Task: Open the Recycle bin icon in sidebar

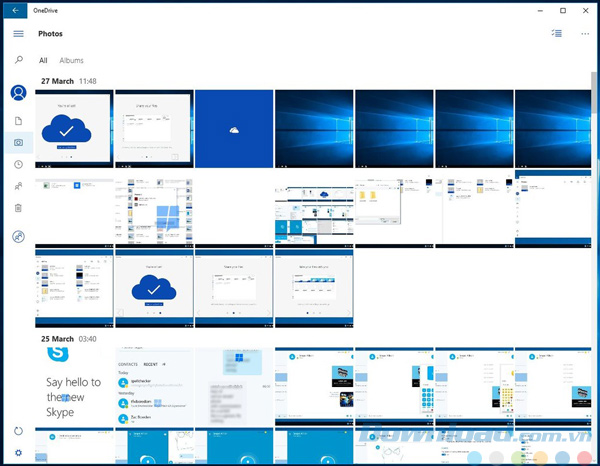Action: 18,208
